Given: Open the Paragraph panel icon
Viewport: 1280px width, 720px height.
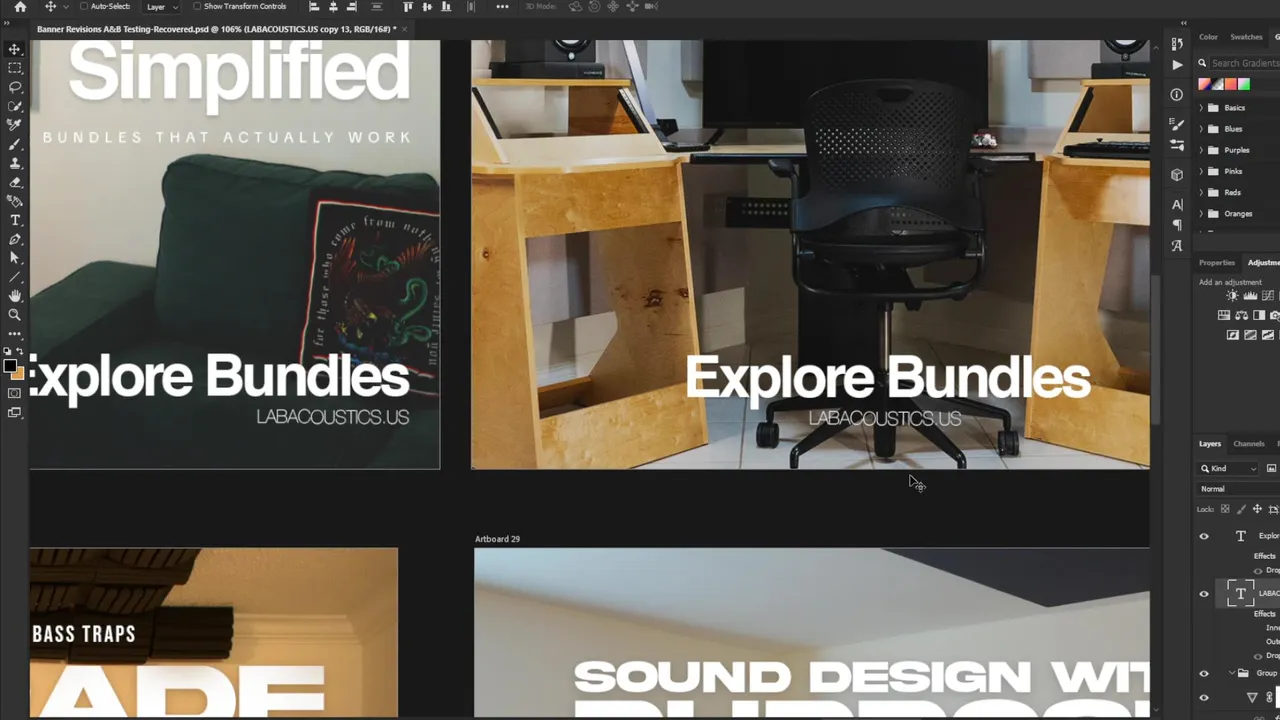Looking at the screenshot, I should pos(1177,225).
